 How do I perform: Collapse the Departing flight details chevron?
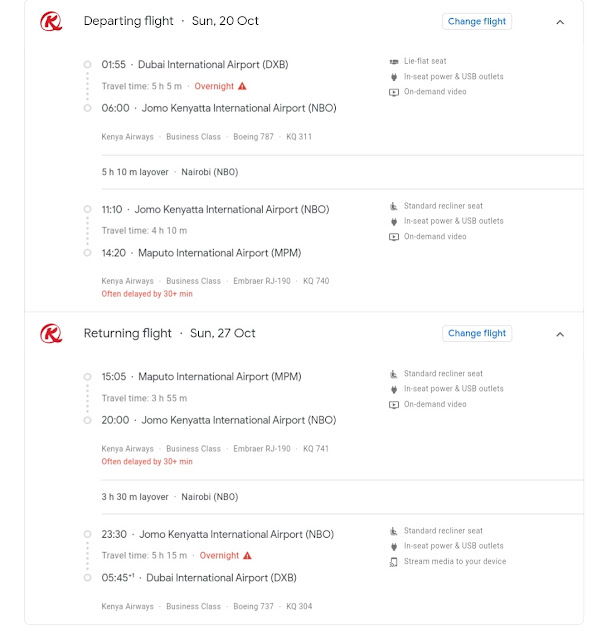(560, 22)
